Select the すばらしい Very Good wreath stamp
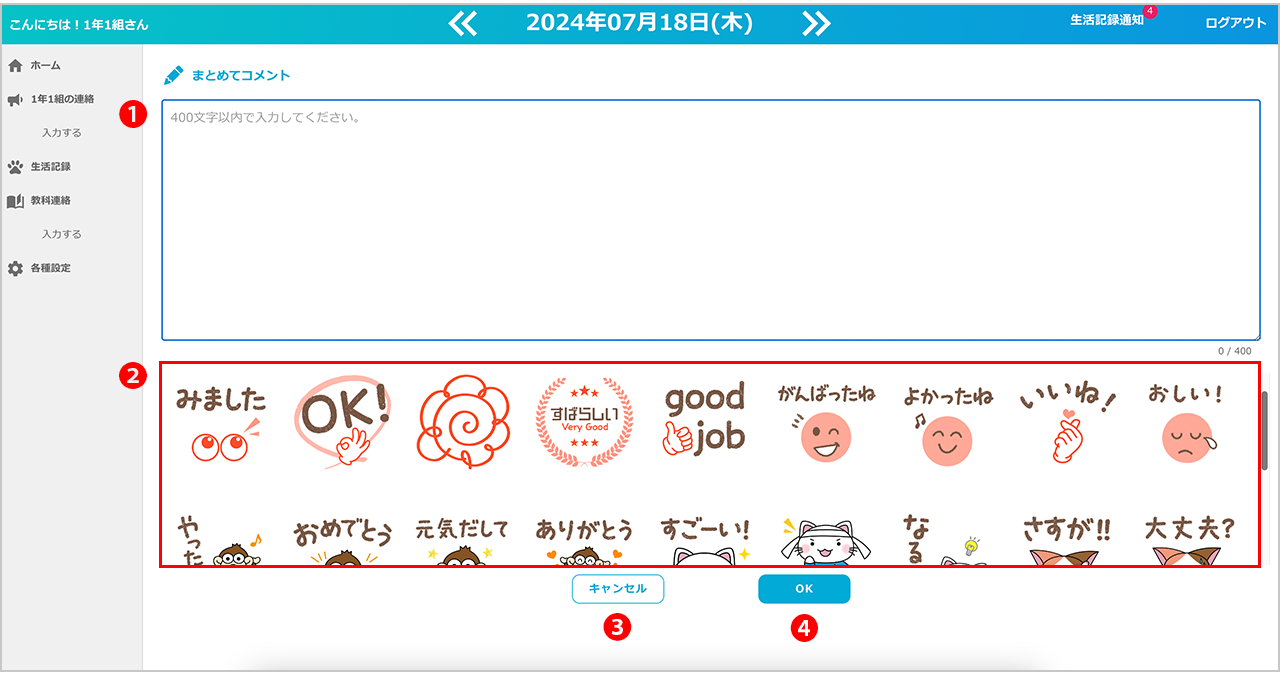This screenshot has height=675, width=1280. click(x=584, y=424)
